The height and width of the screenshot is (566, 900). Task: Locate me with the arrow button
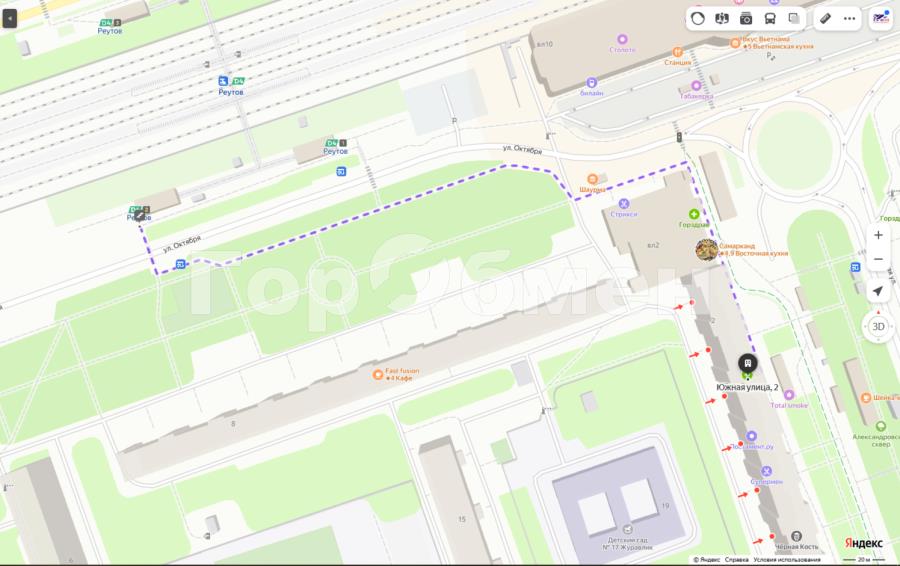click(x=878, y=291)
